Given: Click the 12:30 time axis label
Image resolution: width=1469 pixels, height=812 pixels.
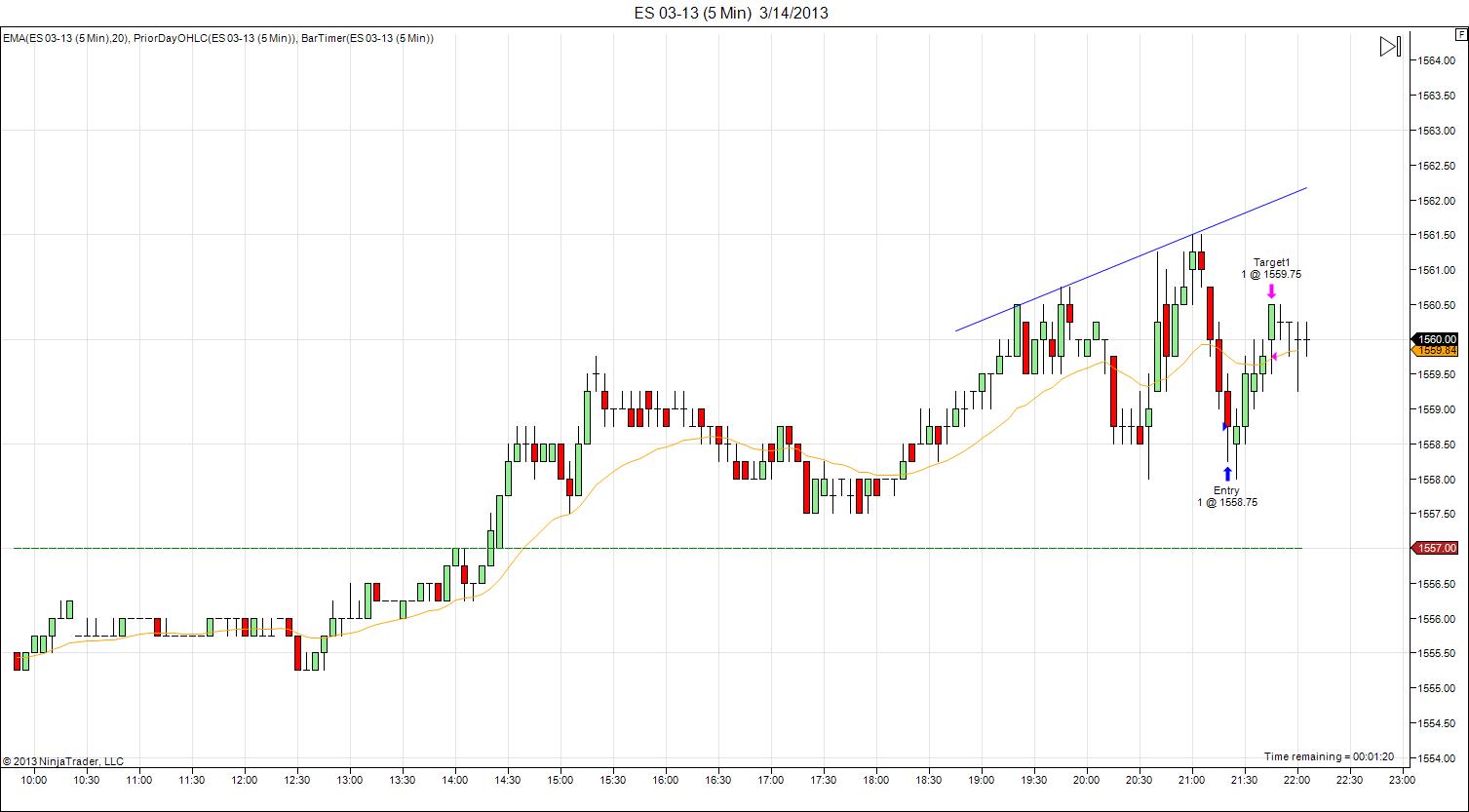Looking at the screenshot, I should coord(297,780).
